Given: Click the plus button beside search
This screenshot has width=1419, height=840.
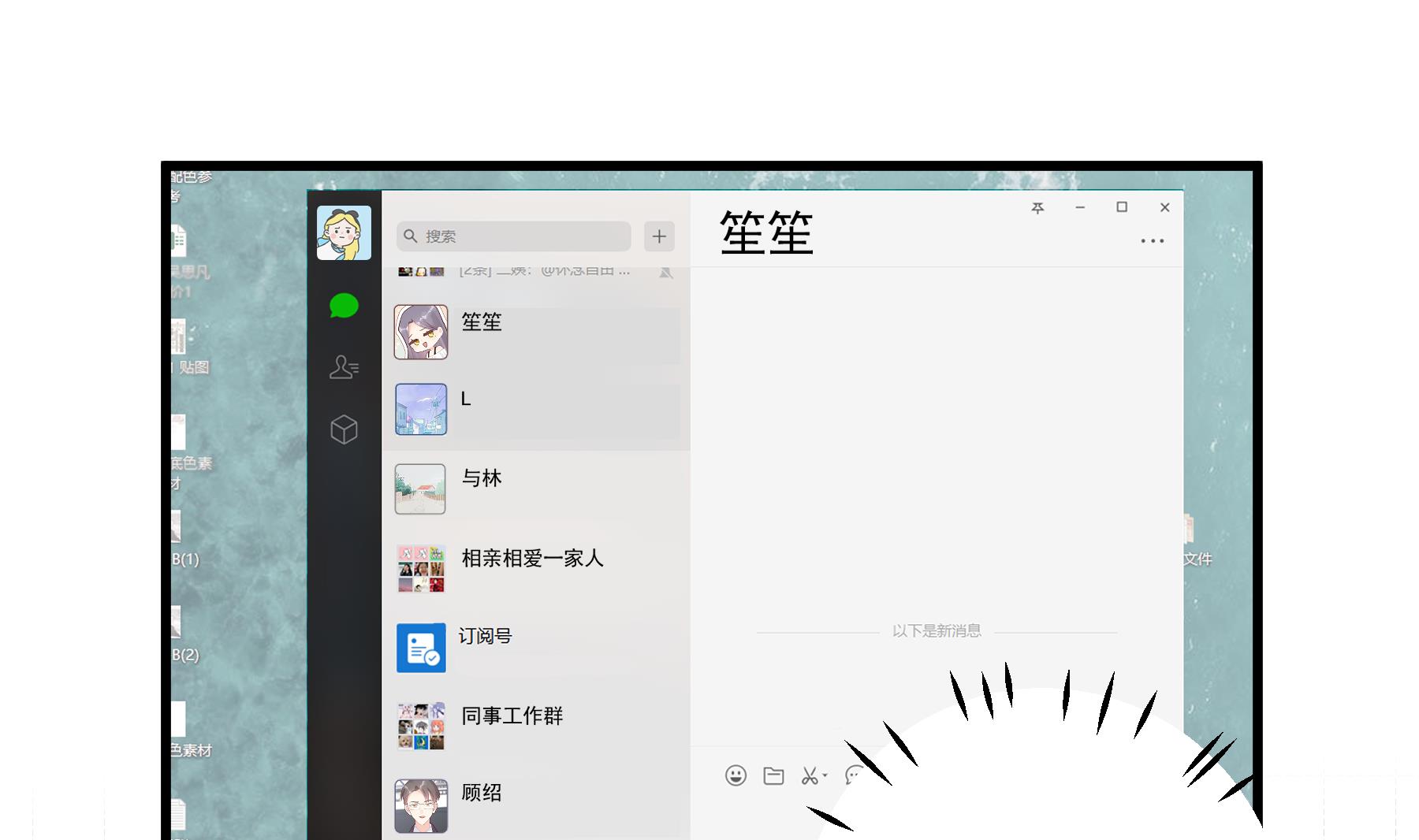Looking at the screenshot, I should [659, 236].
